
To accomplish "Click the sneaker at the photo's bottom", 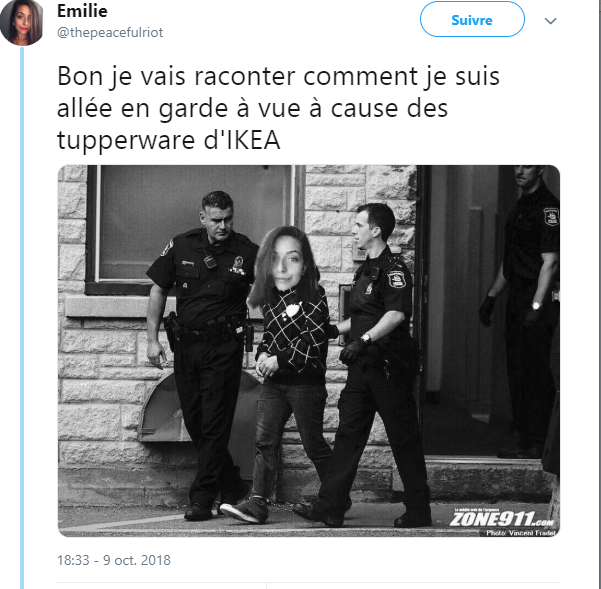I will pos(244,509).
